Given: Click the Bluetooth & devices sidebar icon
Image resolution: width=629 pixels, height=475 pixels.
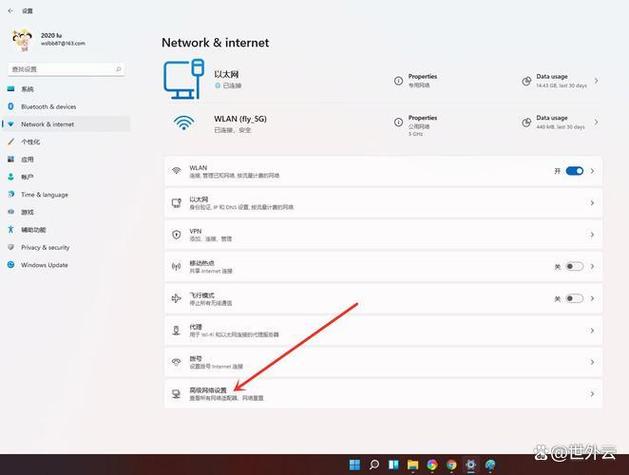Looking at the screenshot, I should (x=12, y=106).
